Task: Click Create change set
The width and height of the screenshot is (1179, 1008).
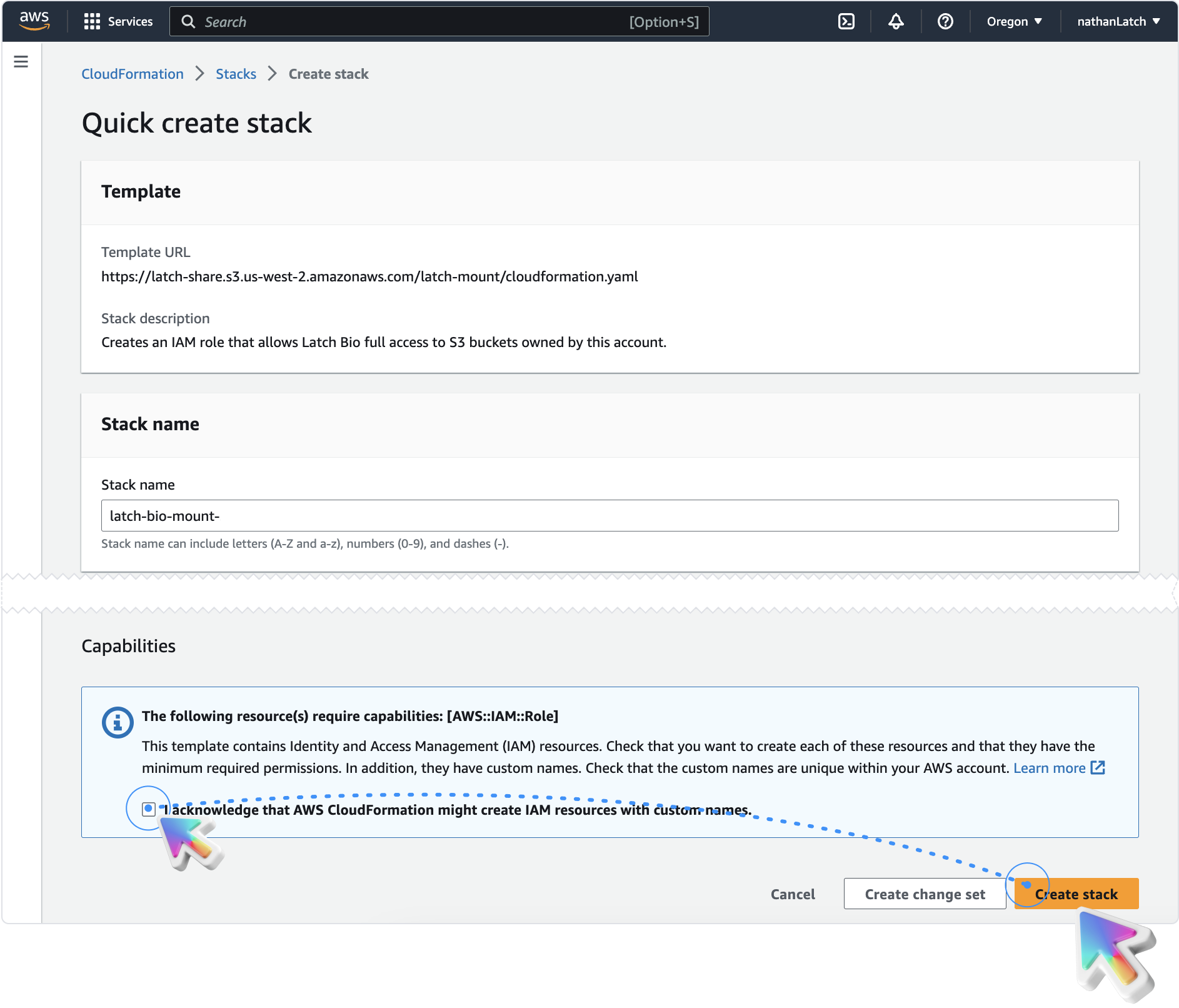Action: tap(925, 894)
